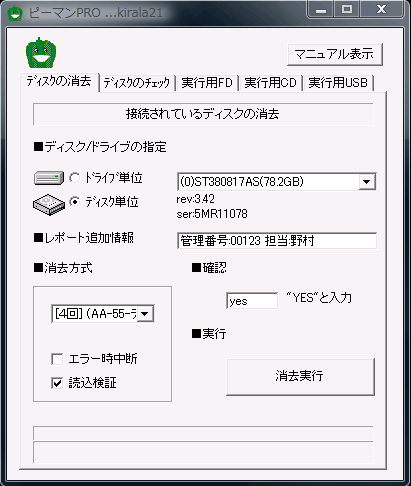Viewport: 411px width, 486px height.
Task: Click the upper progress bar at bottom
Action: point(203,433)
